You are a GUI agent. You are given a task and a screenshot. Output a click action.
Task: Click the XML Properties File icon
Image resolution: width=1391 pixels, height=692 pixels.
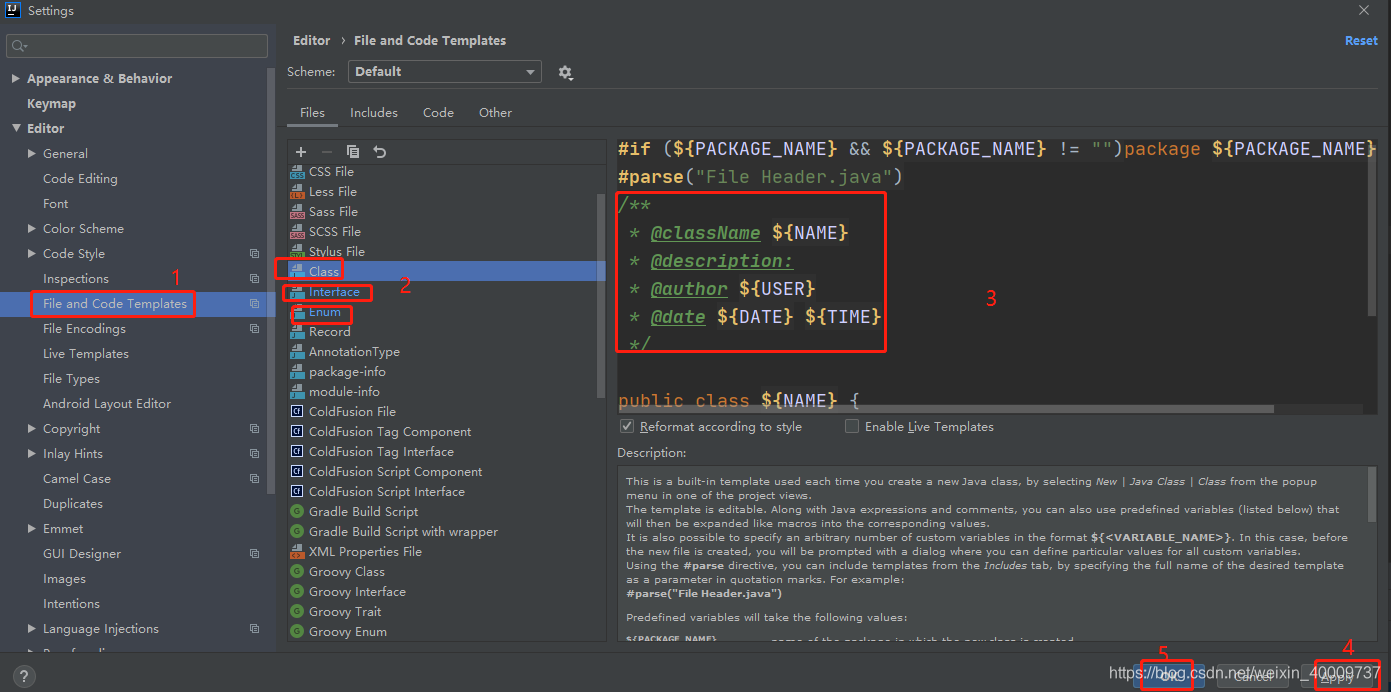(x=297, y=552)
